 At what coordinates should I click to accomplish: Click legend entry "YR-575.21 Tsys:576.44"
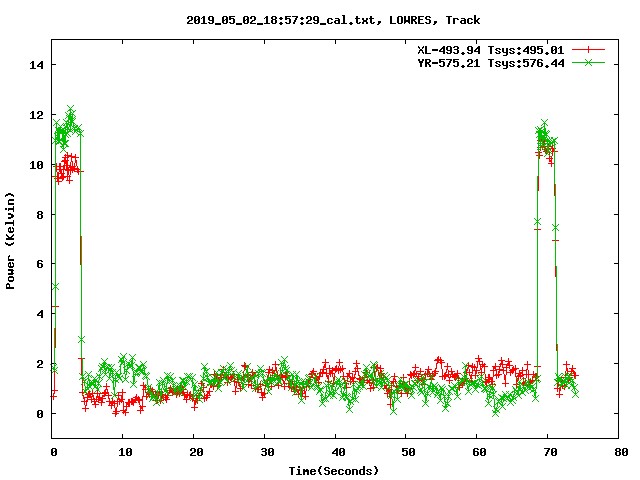(x=491, y=63)
